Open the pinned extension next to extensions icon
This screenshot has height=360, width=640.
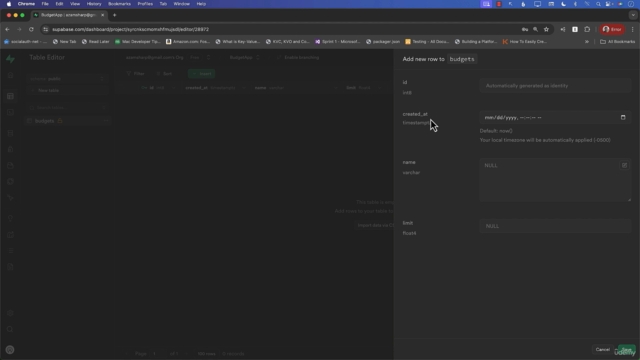point(575,29)
